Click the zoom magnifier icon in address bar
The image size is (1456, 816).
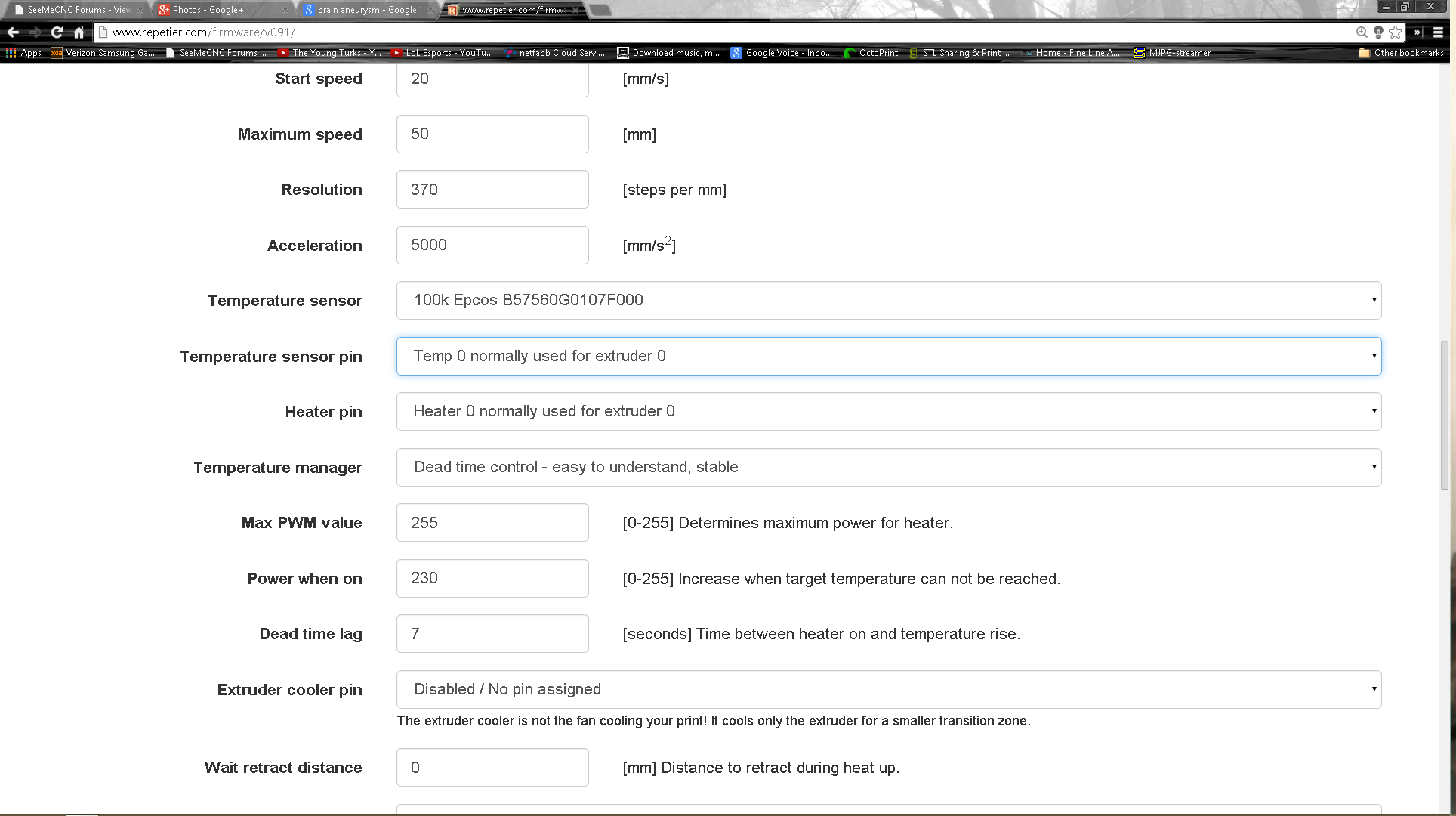[1361, 32]
